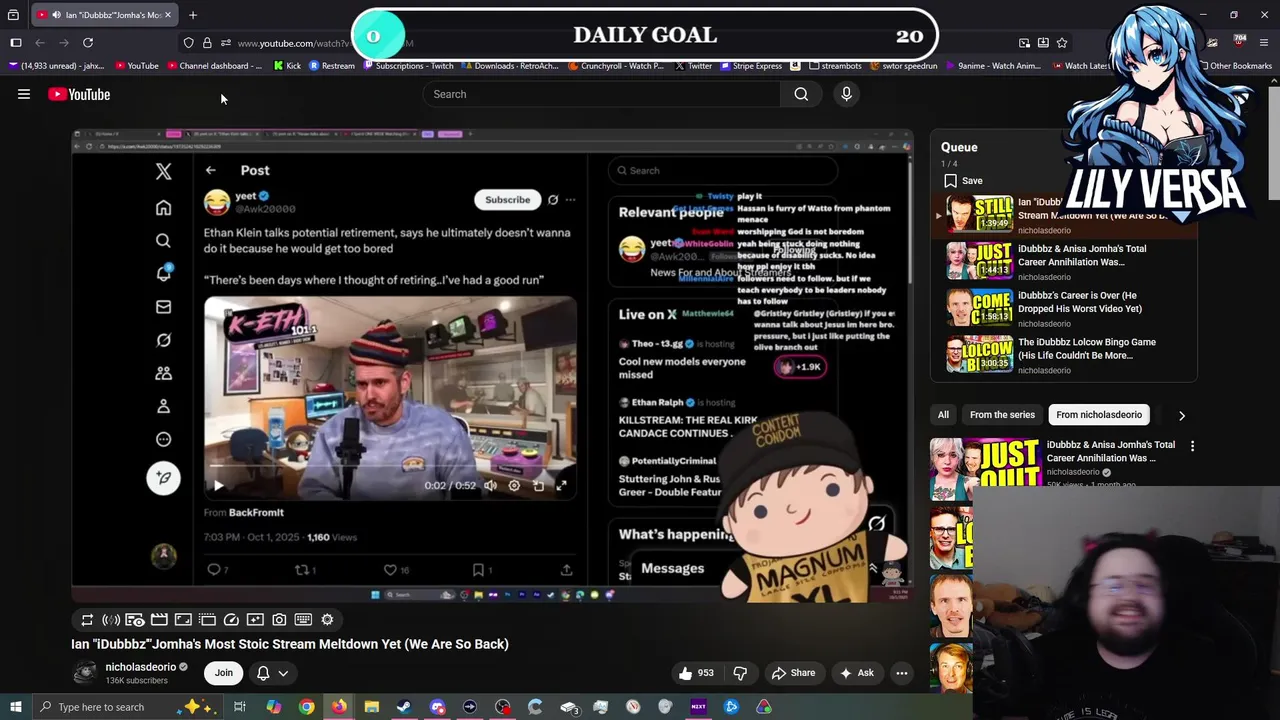Screen dimensions: 1280x720
Task: Open the nicholasdeorio channel name link
Action: 140,667
